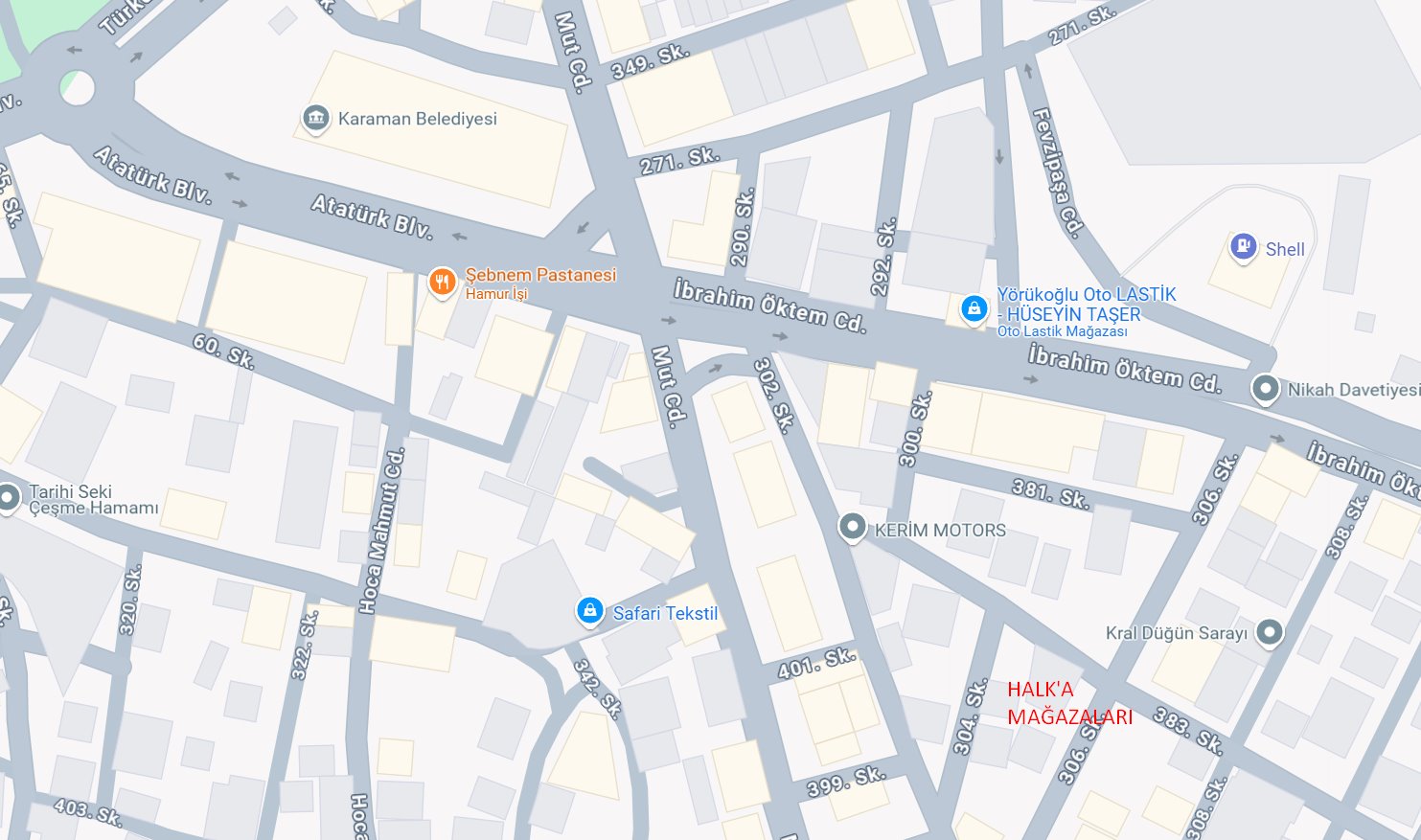Select the Hoca Mahmut Cd. street label
The height and width of the screenshot is (840, 1421).
pyautogui.click(x=382, y=530)
